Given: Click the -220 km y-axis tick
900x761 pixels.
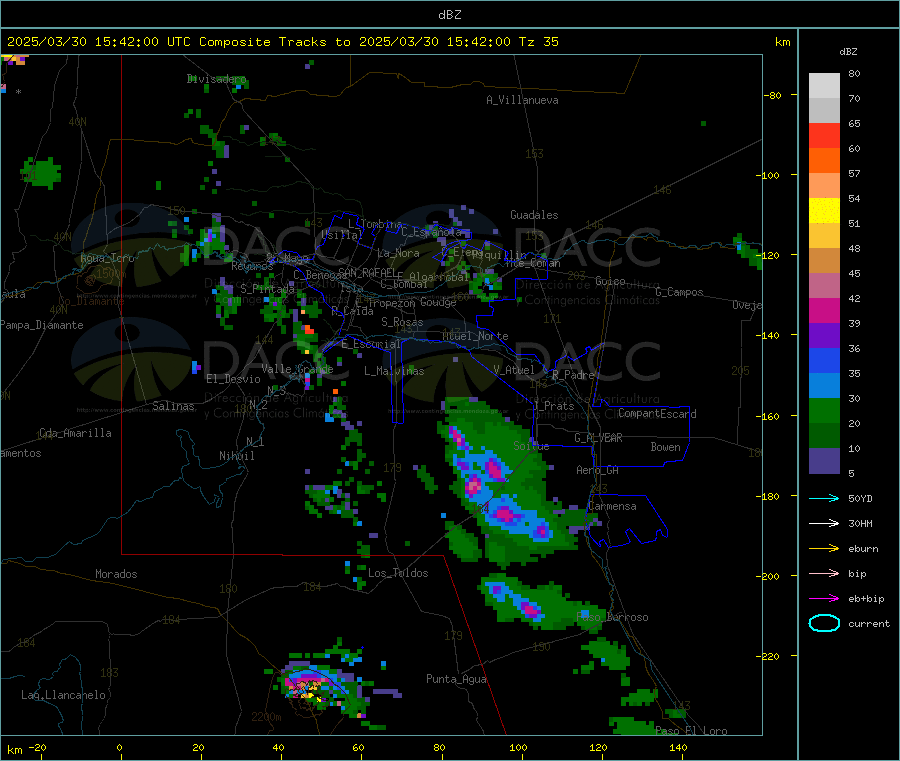Looking at the screenshot, I should coord(770,657).
